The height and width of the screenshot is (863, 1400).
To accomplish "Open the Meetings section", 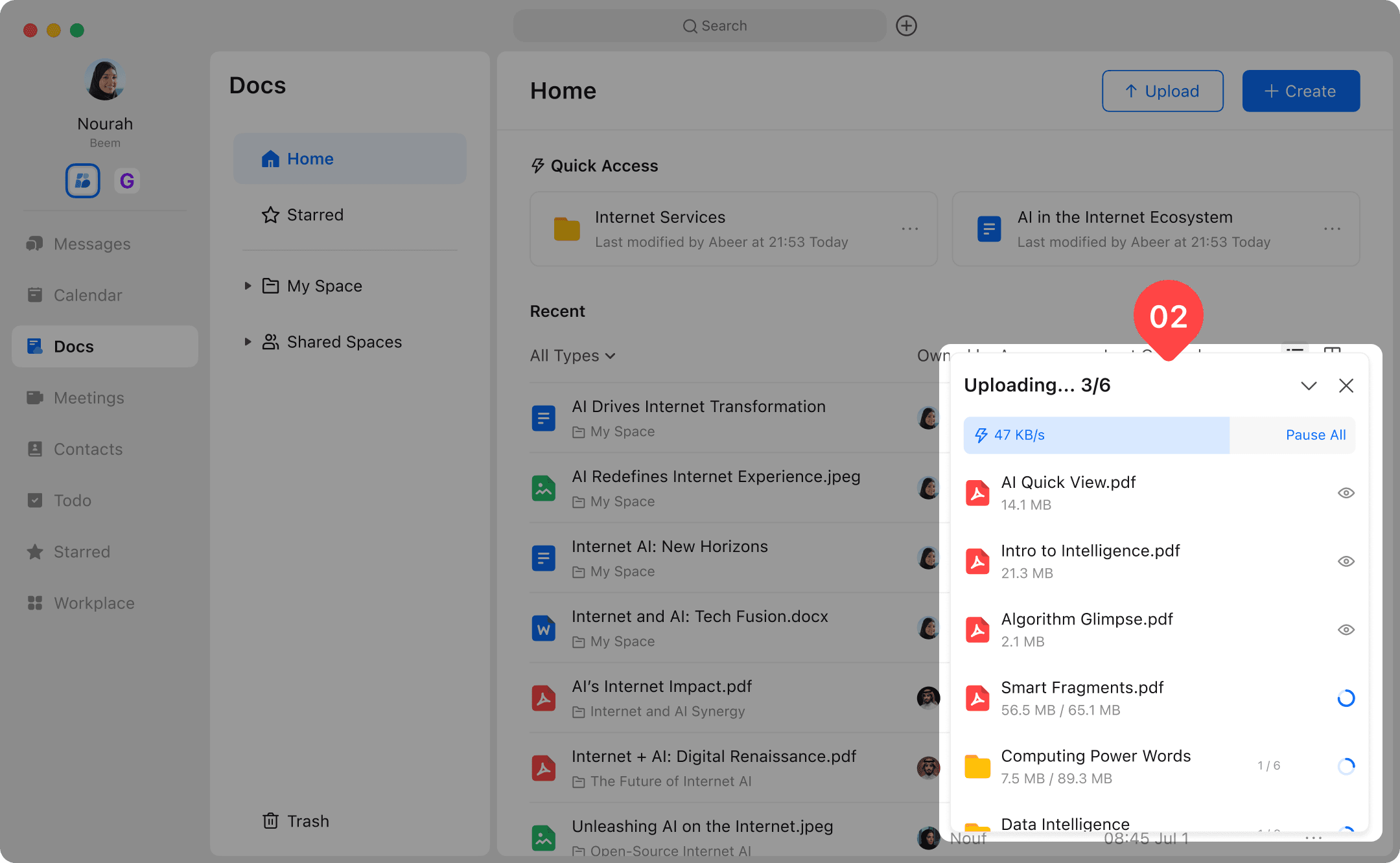I will (89, 398).
